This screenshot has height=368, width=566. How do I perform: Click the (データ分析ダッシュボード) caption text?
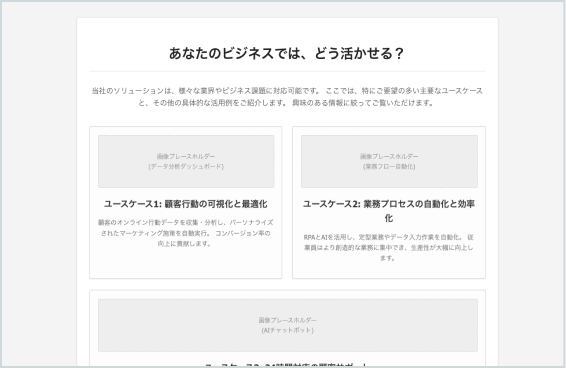(186, 166)
